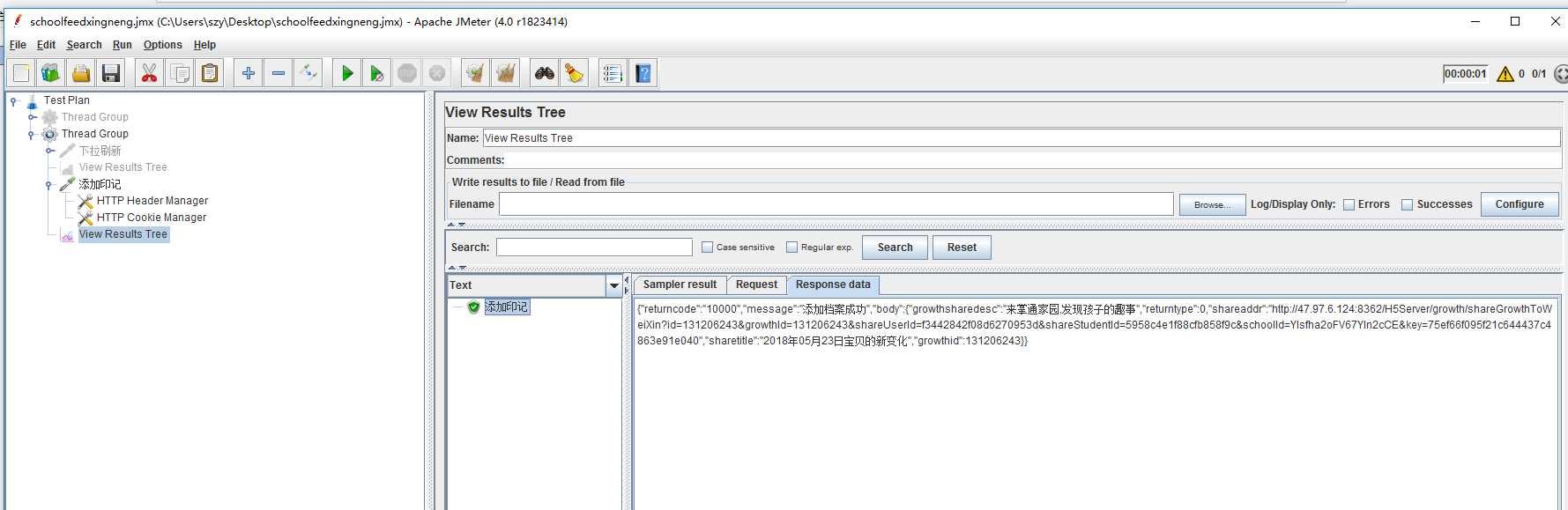
Task: Collapse the enabled Thread Group node
Action: [32, 134]
